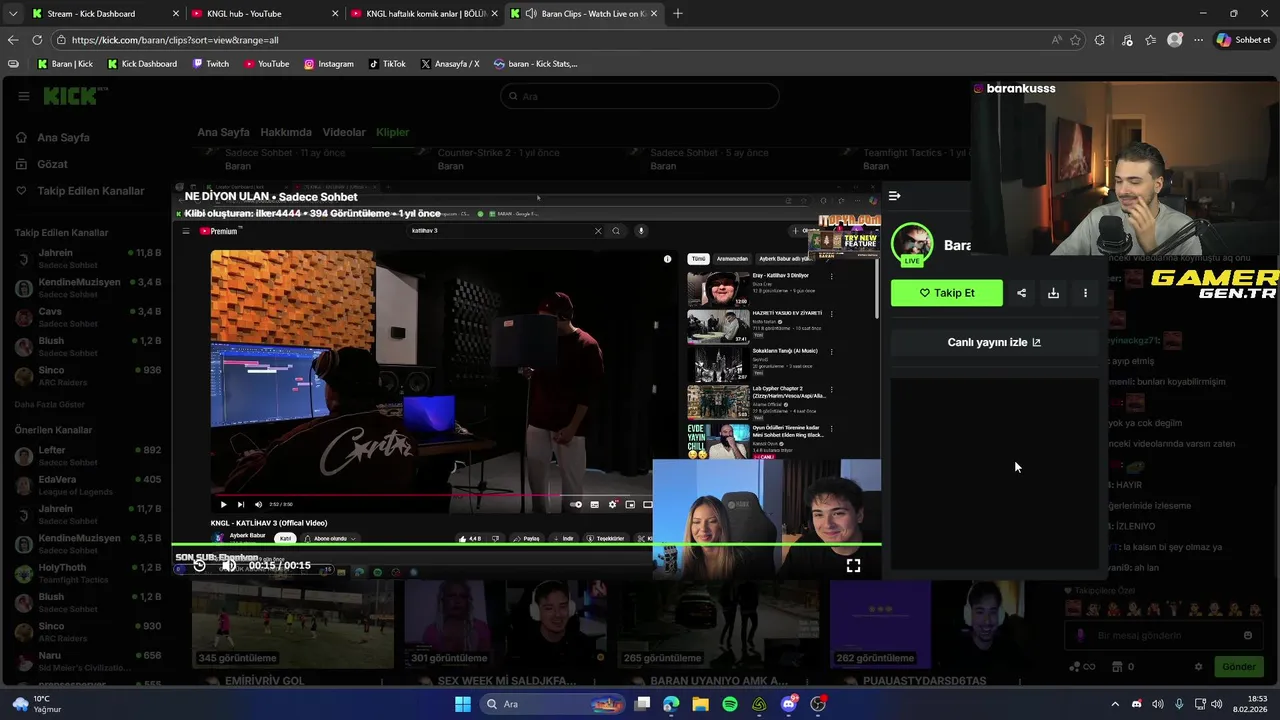Open the chat settings gear icon
This screenshot has height=720, width=1280.
pyautogui.click(x=1198, y=667)
